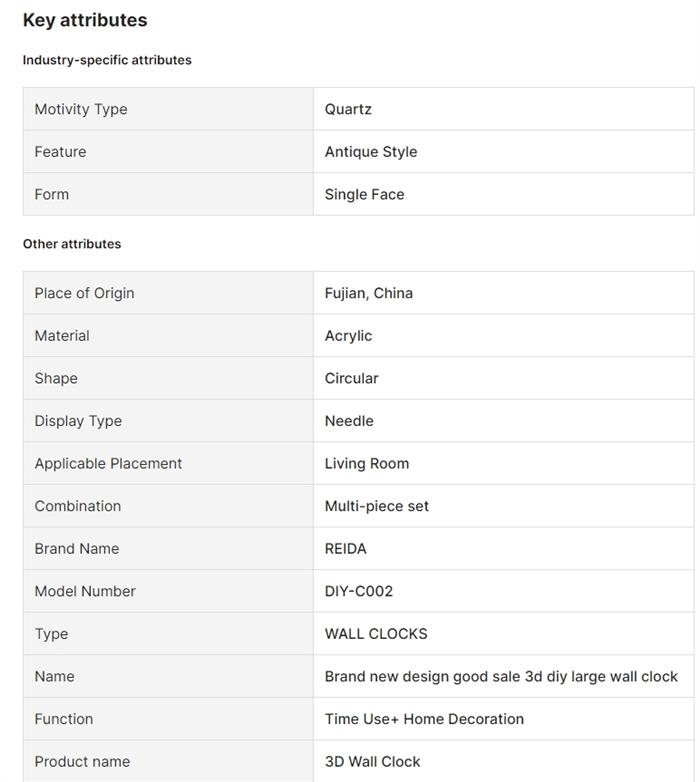Viewport: 700px width, 782px height.
Task: Select the Industry-specific attributes subheading
Action: (x=107, y=60)
